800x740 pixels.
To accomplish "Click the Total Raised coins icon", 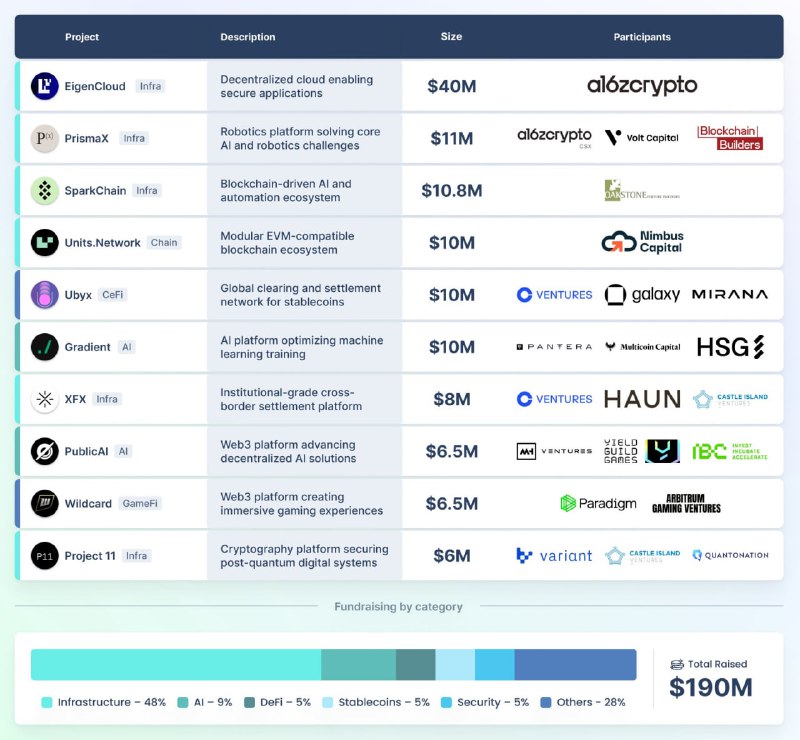I will pos(677,664).
